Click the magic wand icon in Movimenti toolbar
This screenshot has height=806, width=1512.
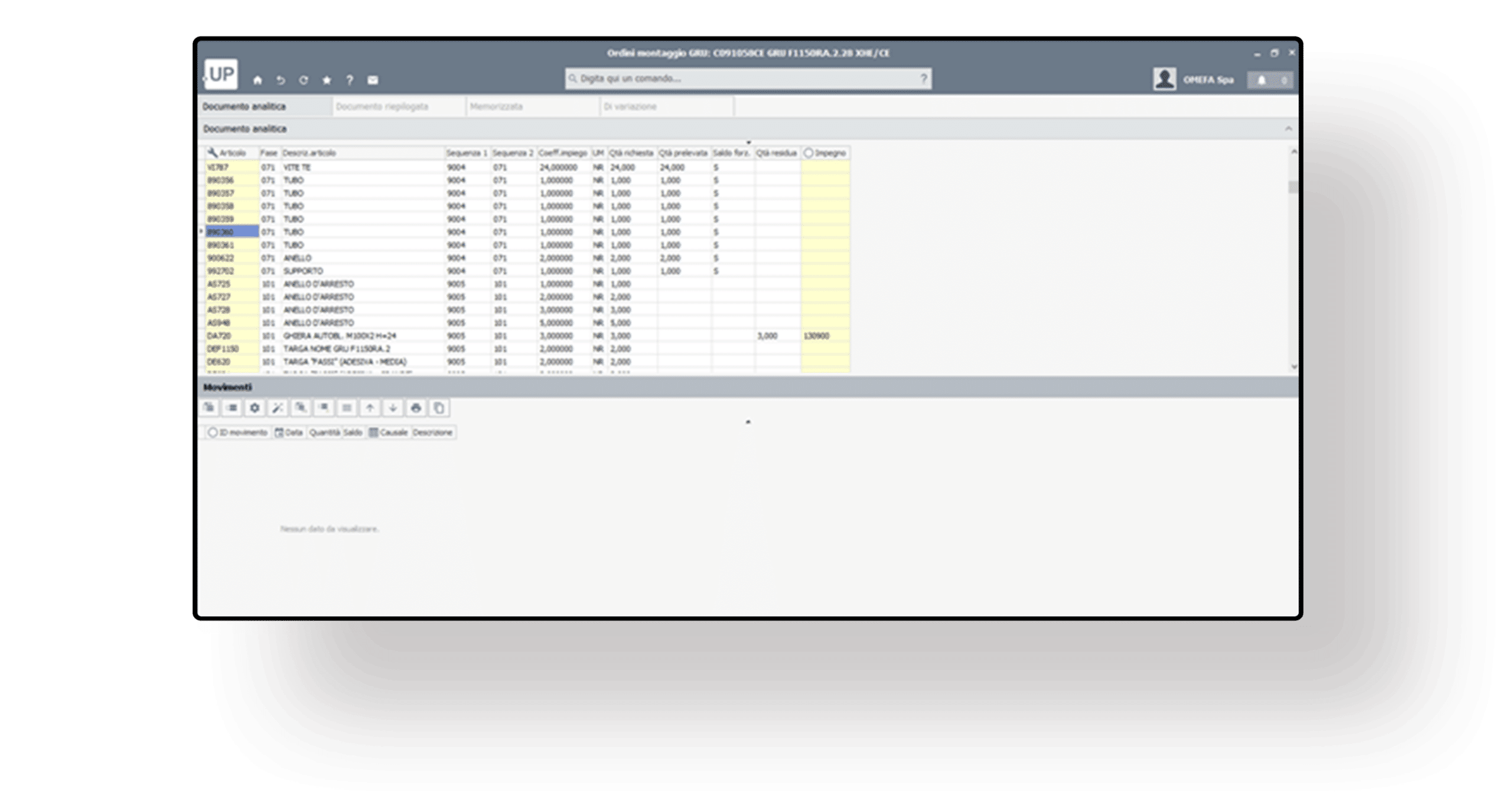click(278, 408)
